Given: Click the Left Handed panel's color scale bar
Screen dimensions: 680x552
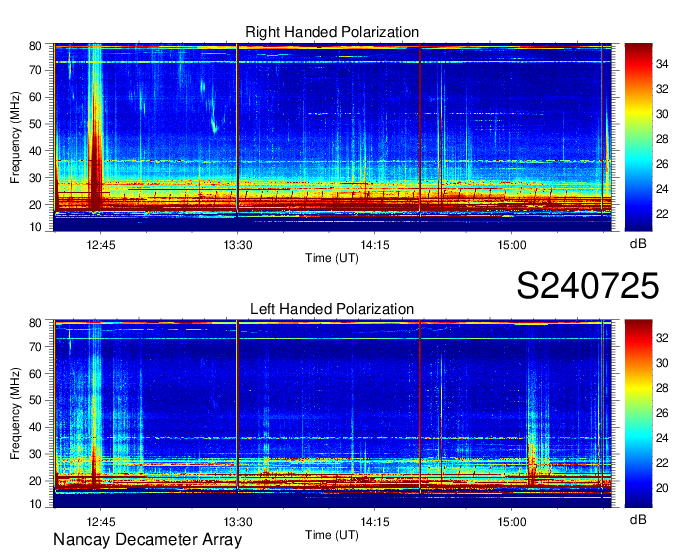Looking at the screenshot, I should [638, 414].
